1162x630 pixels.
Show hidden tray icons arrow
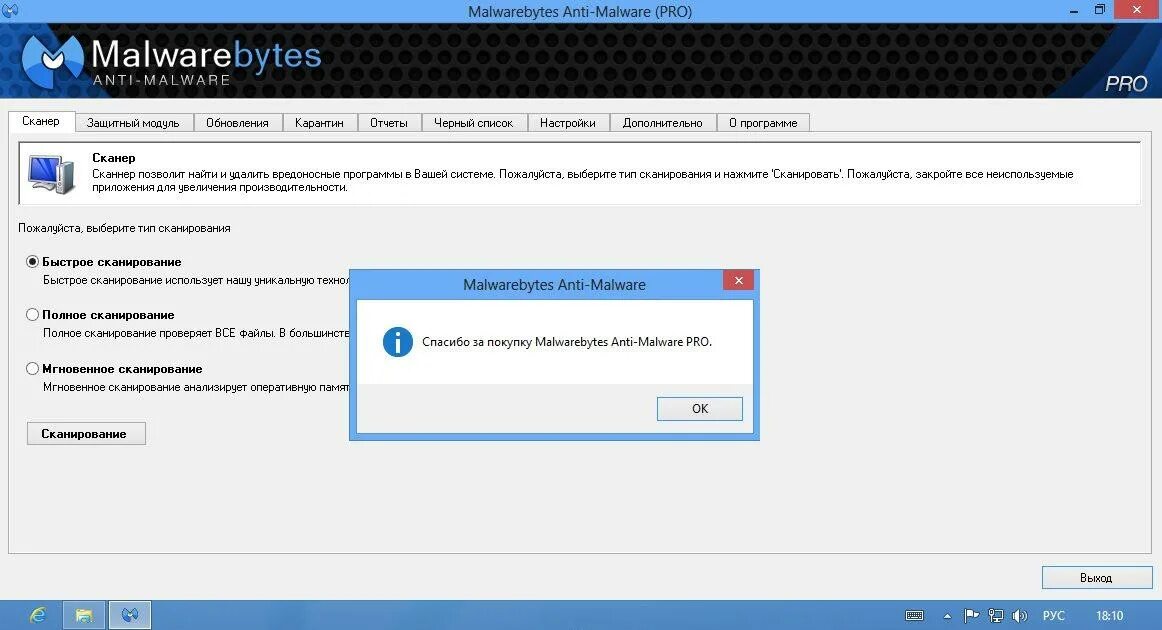(x=947, y=616)
